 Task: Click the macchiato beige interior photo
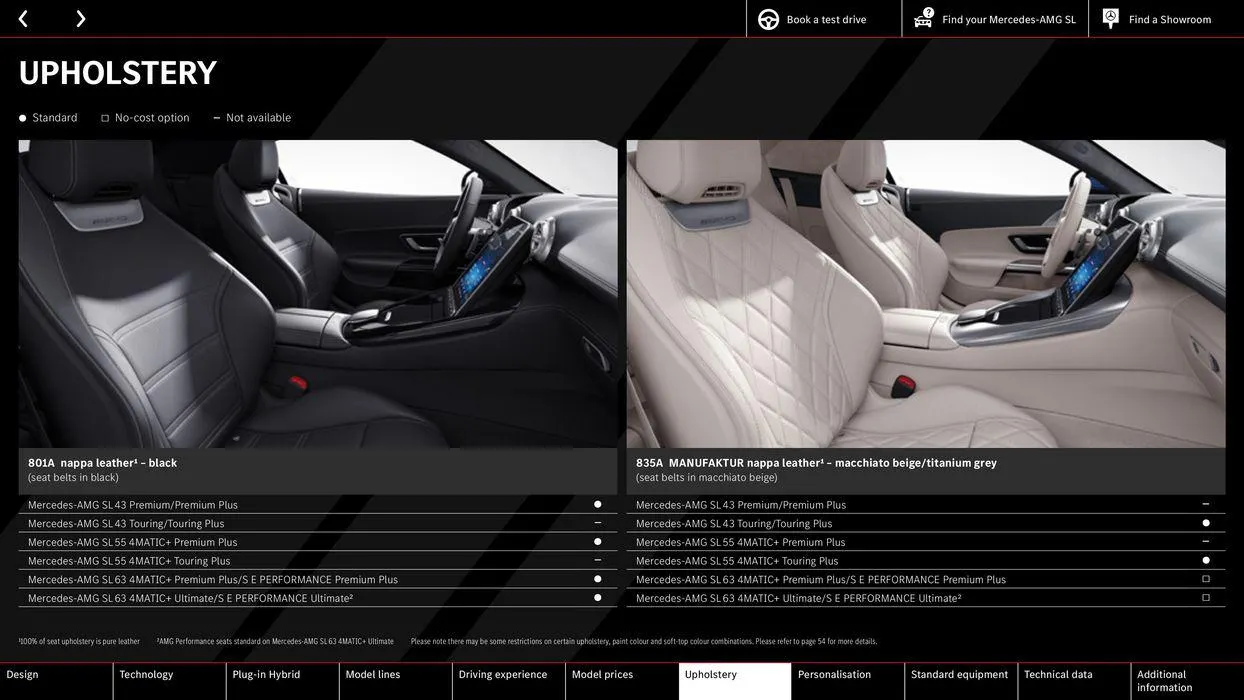tap(926, 293)
